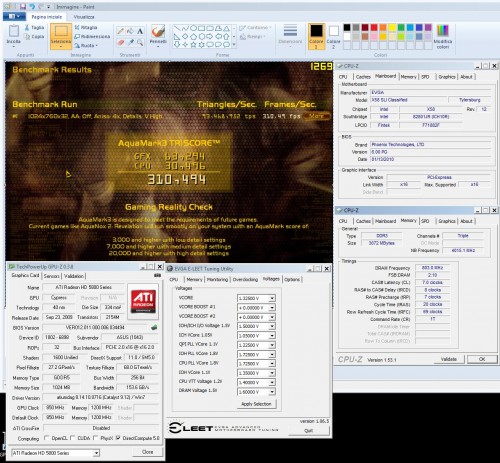Open the DRAM Voltage dropdown
Screen dimensions: 500x463
pos(272,392)
